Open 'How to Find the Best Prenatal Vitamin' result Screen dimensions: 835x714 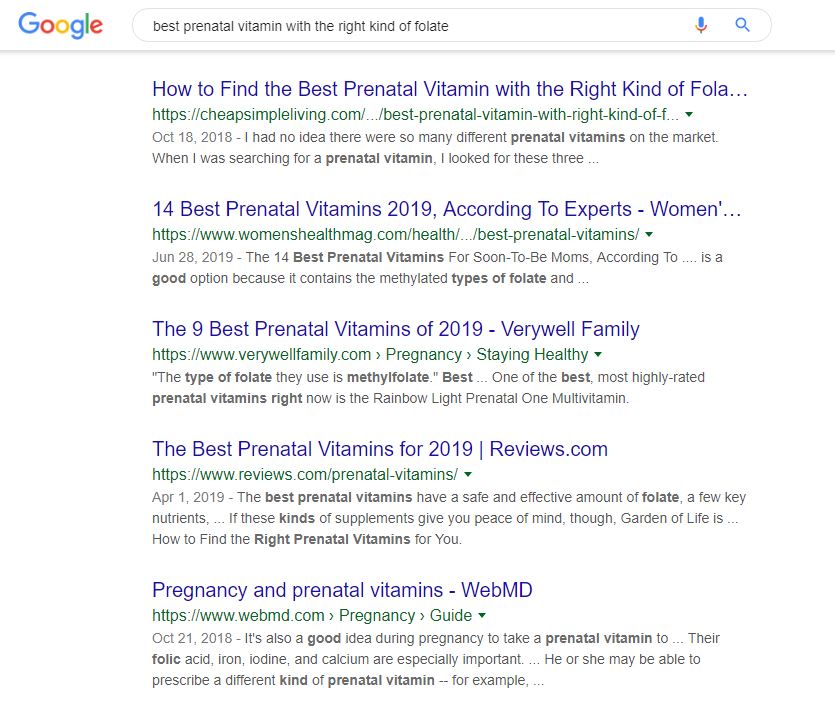(450, 89)
